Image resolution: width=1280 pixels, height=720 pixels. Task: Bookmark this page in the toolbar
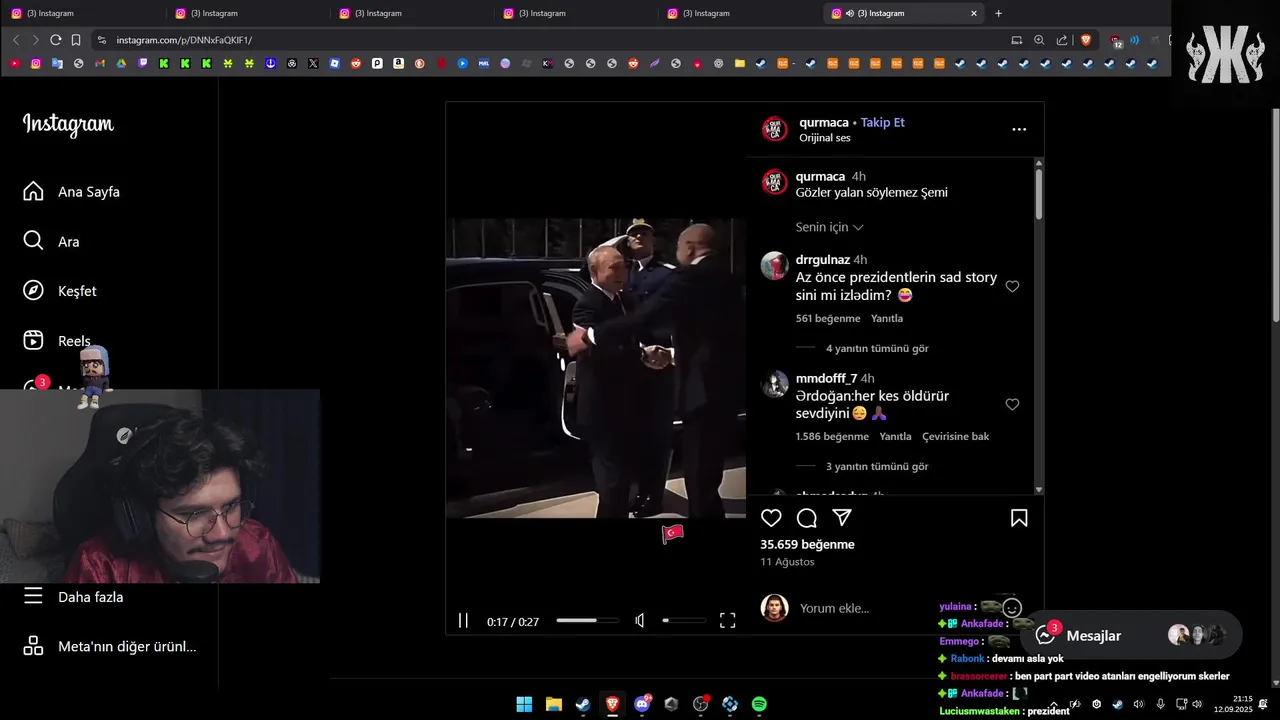tap(76, 40)
